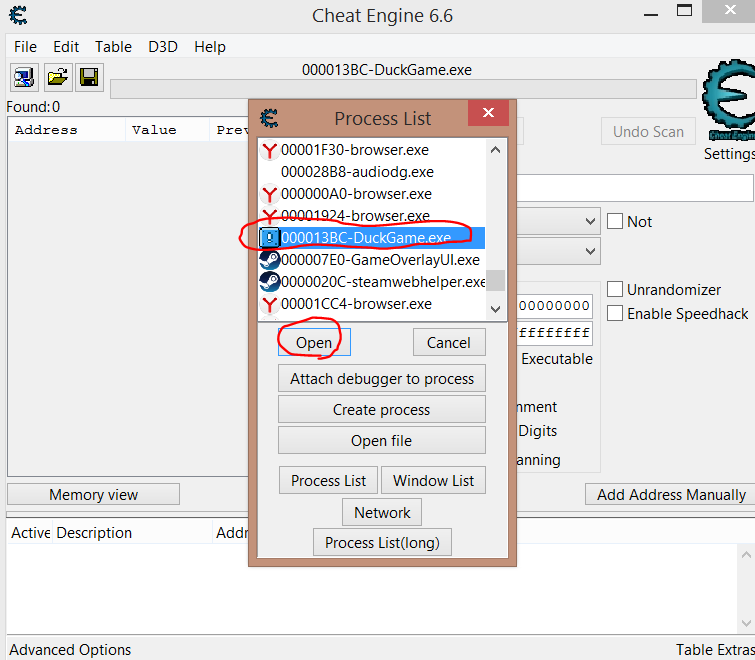Click the Steam icon beside GameOverlayUI.exe
Image resolution: width=755 pixels, height=660 pixels.
pyautogui.click(x=270, y=260)
